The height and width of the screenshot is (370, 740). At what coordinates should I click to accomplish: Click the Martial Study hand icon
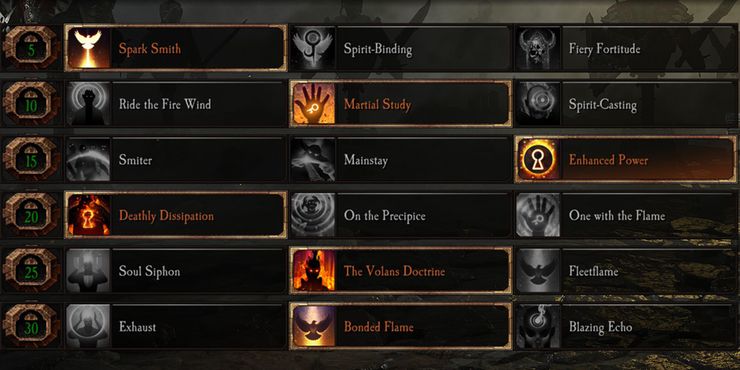[313, 104]
